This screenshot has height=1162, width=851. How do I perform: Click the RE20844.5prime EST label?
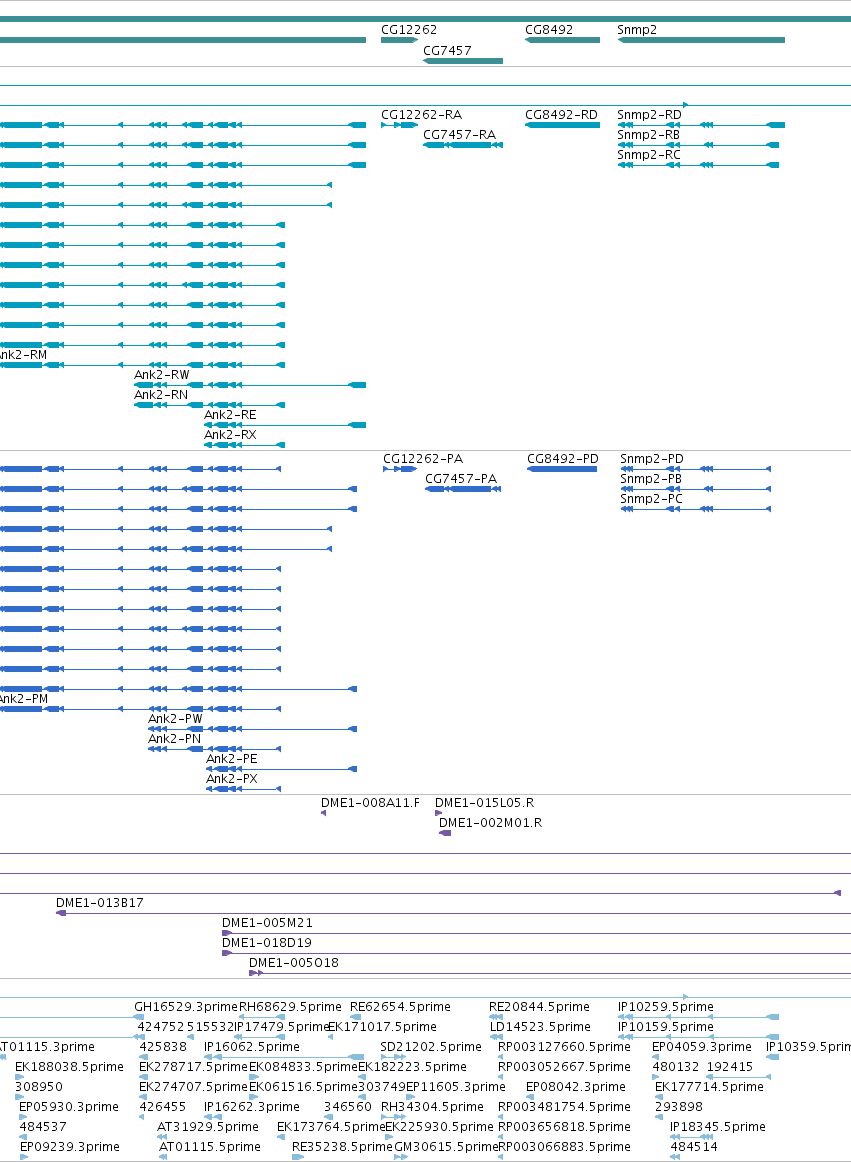click(x=540, y=1006)
